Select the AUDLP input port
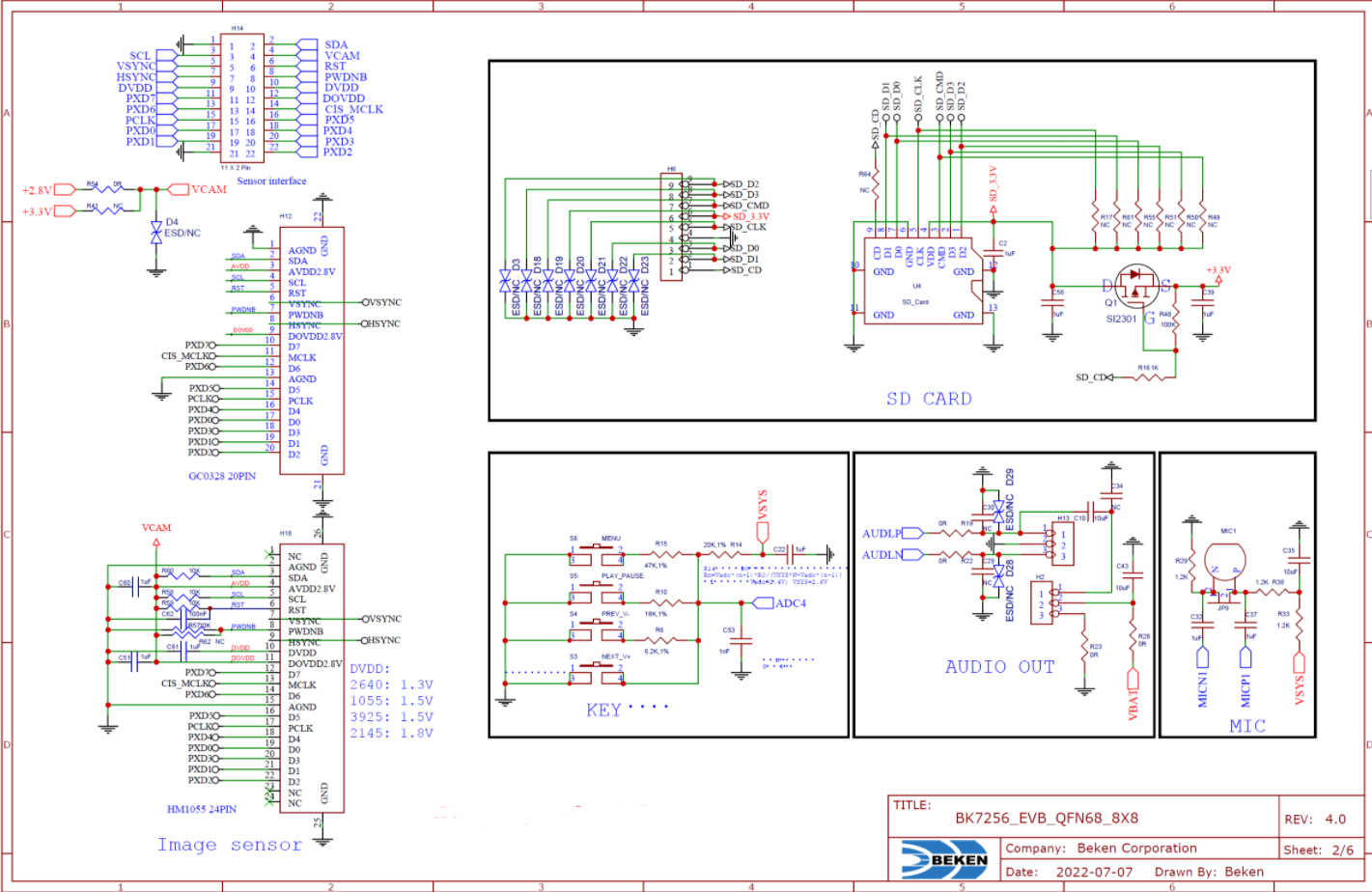 tap(892, 533)
